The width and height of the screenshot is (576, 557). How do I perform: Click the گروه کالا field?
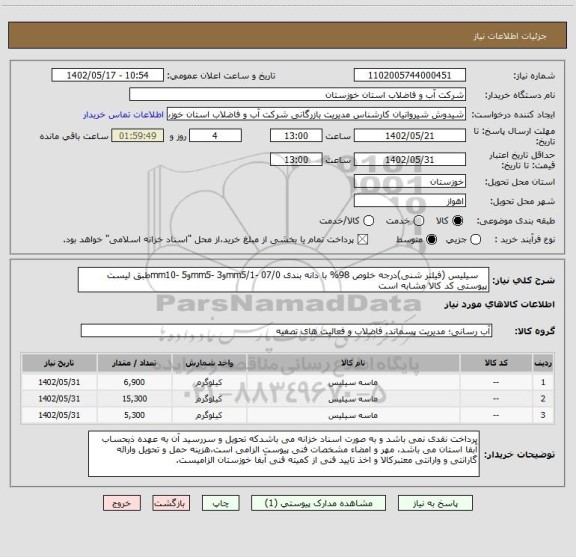(286, 331)
